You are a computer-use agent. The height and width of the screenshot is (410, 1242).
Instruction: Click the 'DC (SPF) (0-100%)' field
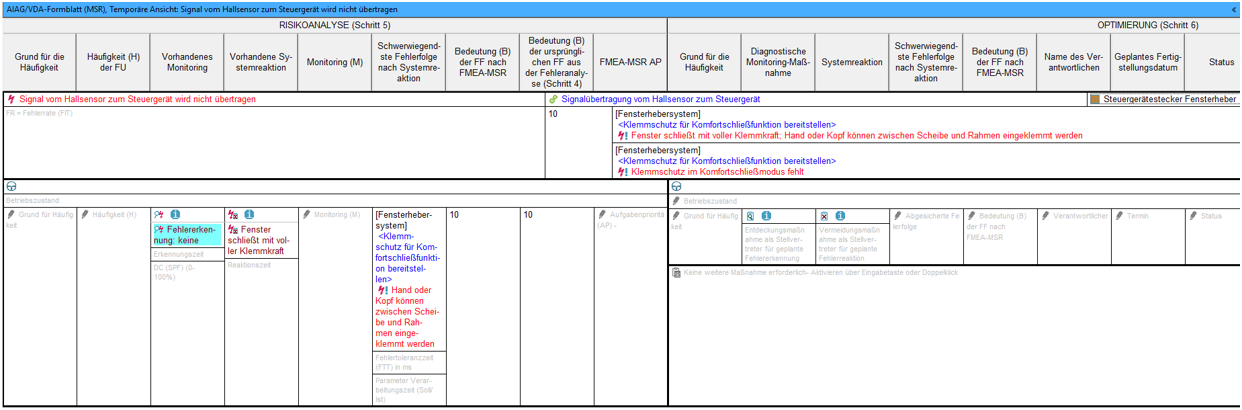[x=188, y=275]
